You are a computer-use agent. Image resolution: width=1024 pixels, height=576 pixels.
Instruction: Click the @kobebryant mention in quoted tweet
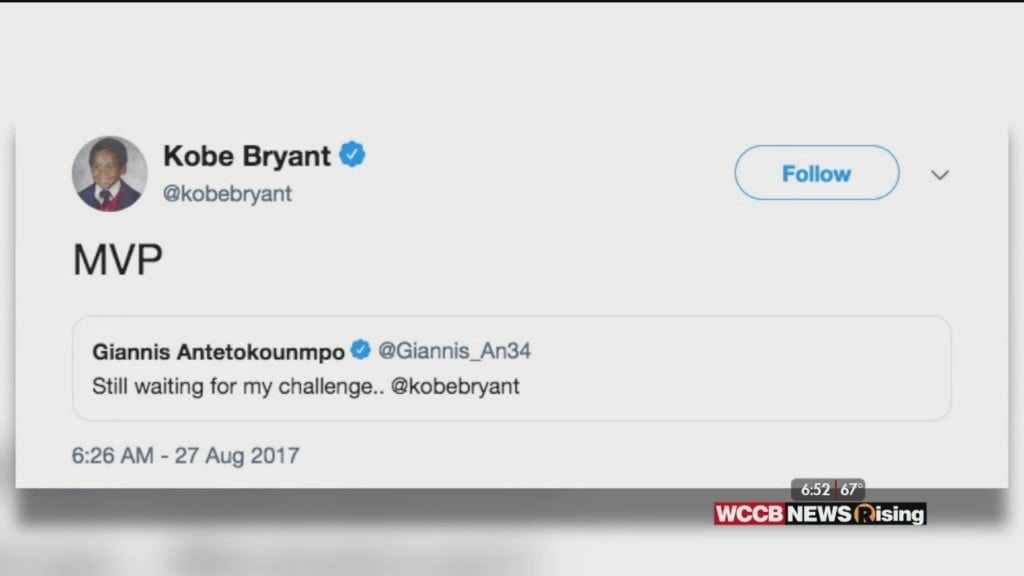455,386
